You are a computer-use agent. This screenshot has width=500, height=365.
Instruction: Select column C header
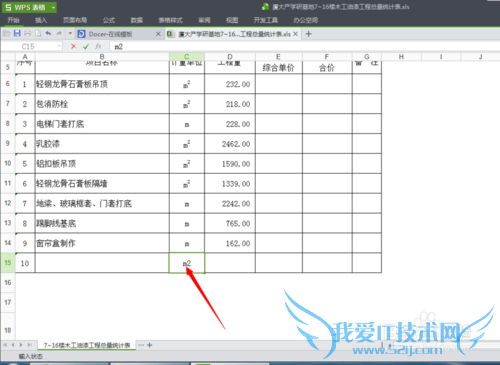coord(187,57)
